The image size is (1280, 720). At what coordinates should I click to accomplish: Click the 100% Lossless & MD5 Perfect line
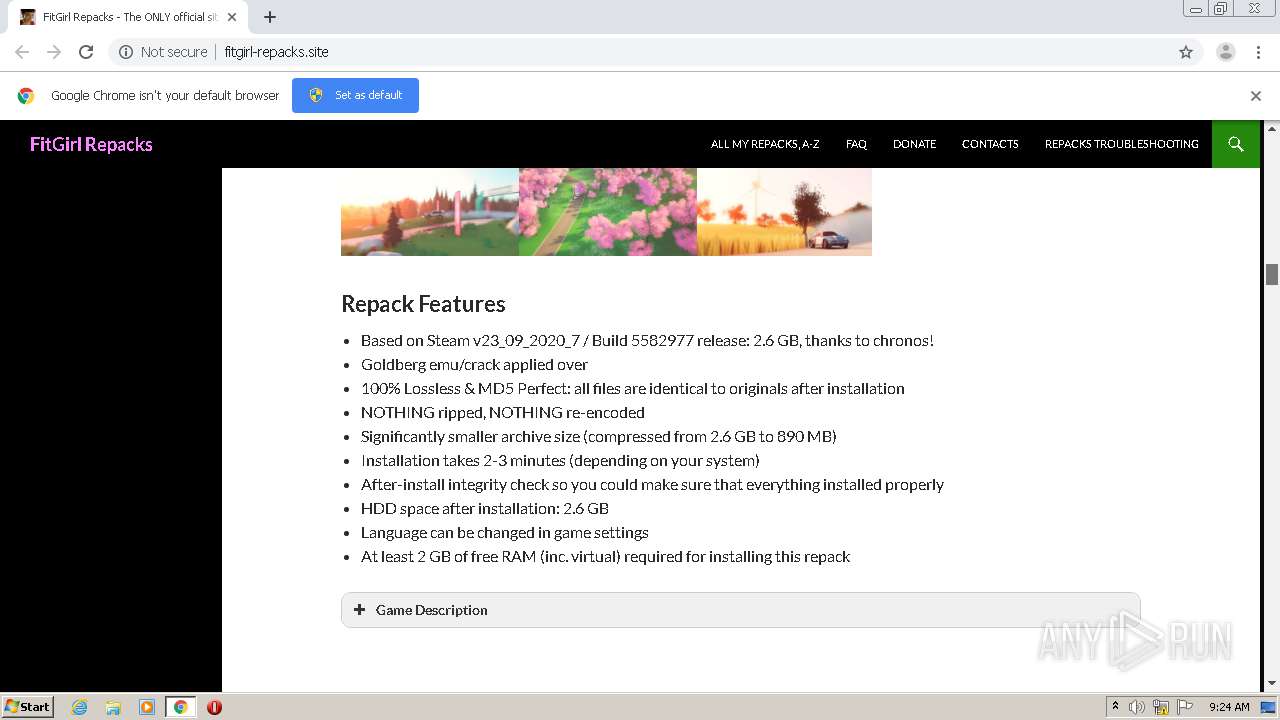(632, 388)
